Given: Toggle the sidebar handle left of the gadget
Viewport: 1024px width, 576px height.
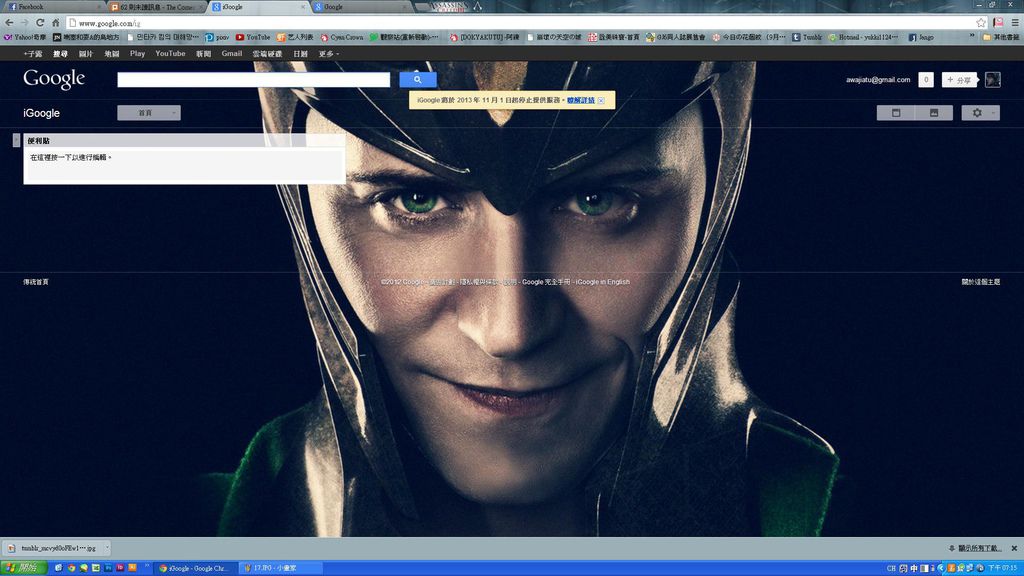Looking at the screenshot, I should click(x=16, y=140).
